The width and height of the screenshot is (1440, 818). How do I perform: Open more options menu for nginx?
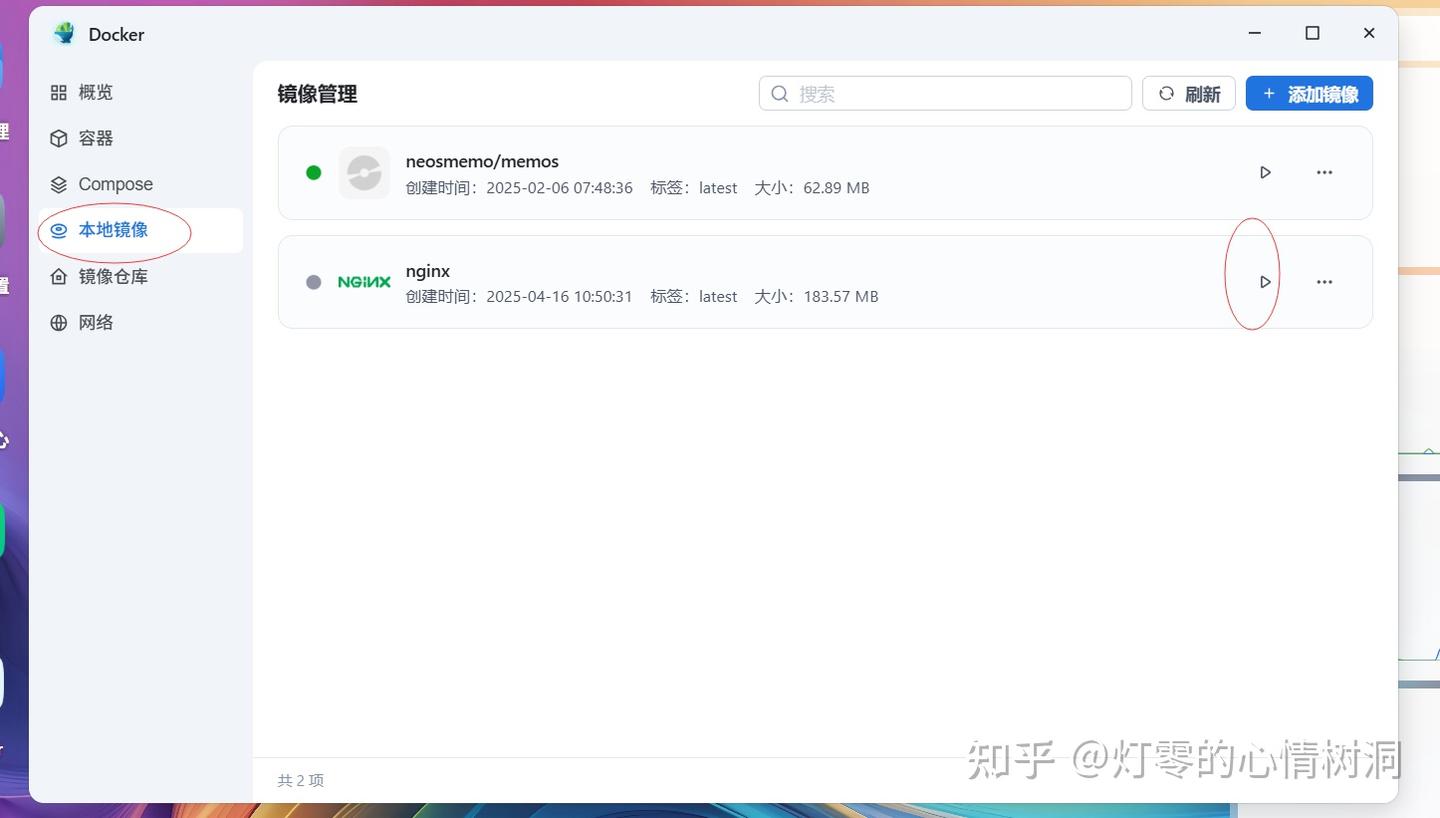point(1324,281)
